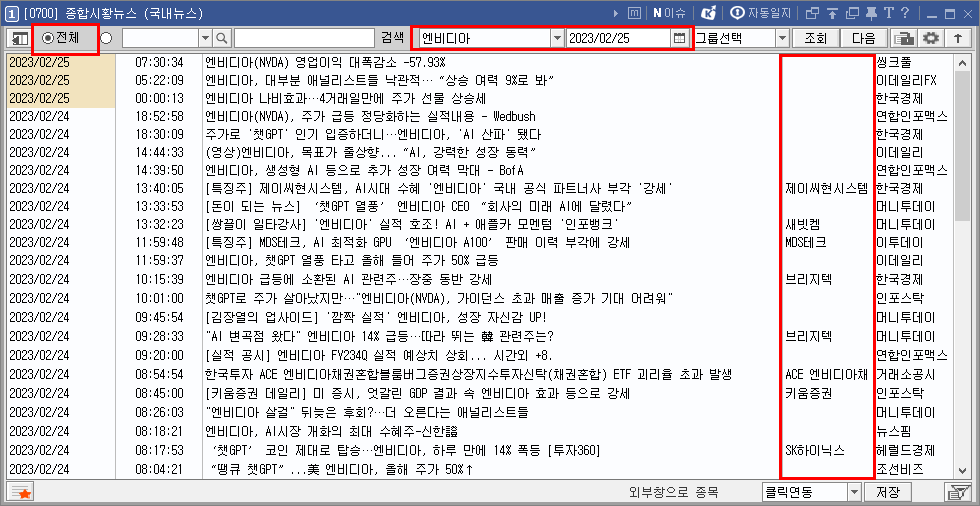Open the stock code dropdown arrow
The height and width of the screenshot is (506, 980).
(206, 38)
